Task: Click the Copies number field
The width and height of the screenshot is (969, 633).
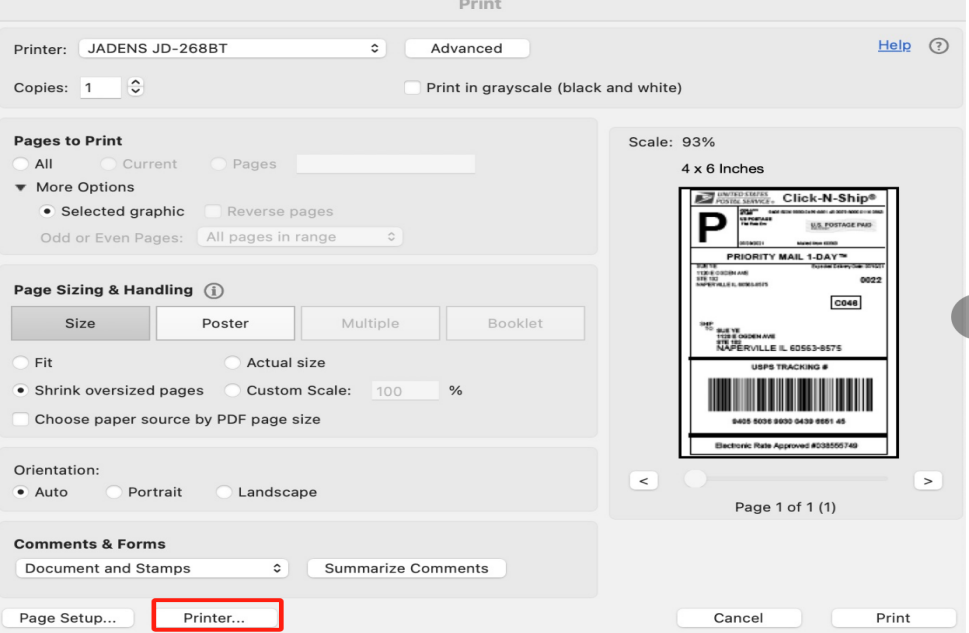Action: pyautogui.click(x=100, y=88)
